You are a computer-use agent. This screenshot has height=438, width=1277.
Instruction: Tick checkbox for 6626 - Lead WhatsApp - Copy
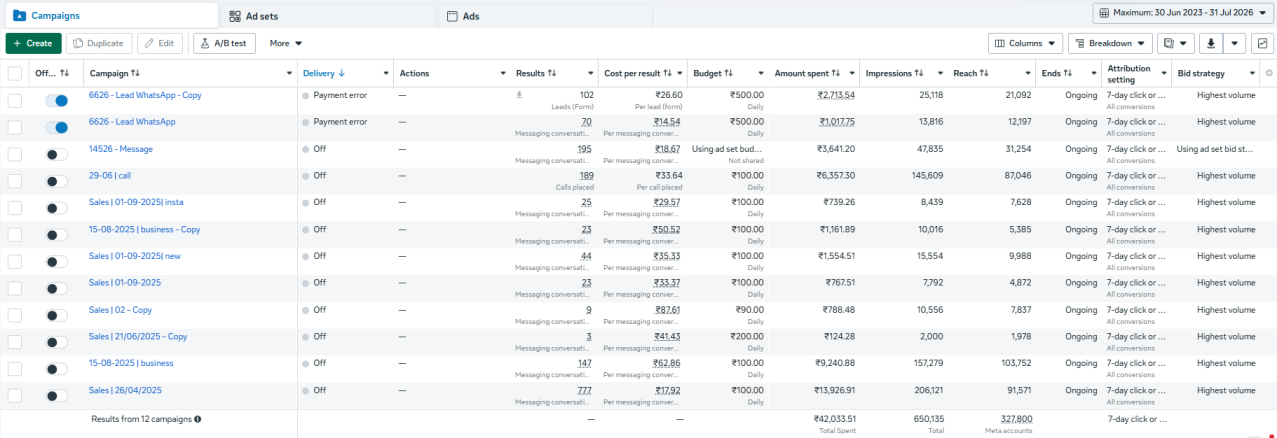pyautogui.click(x=15, y=100)
